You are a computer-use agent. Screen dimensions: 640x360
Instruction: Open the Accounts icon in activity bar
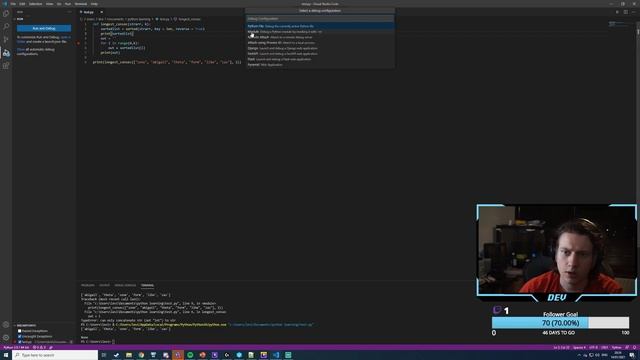point(6,325)
